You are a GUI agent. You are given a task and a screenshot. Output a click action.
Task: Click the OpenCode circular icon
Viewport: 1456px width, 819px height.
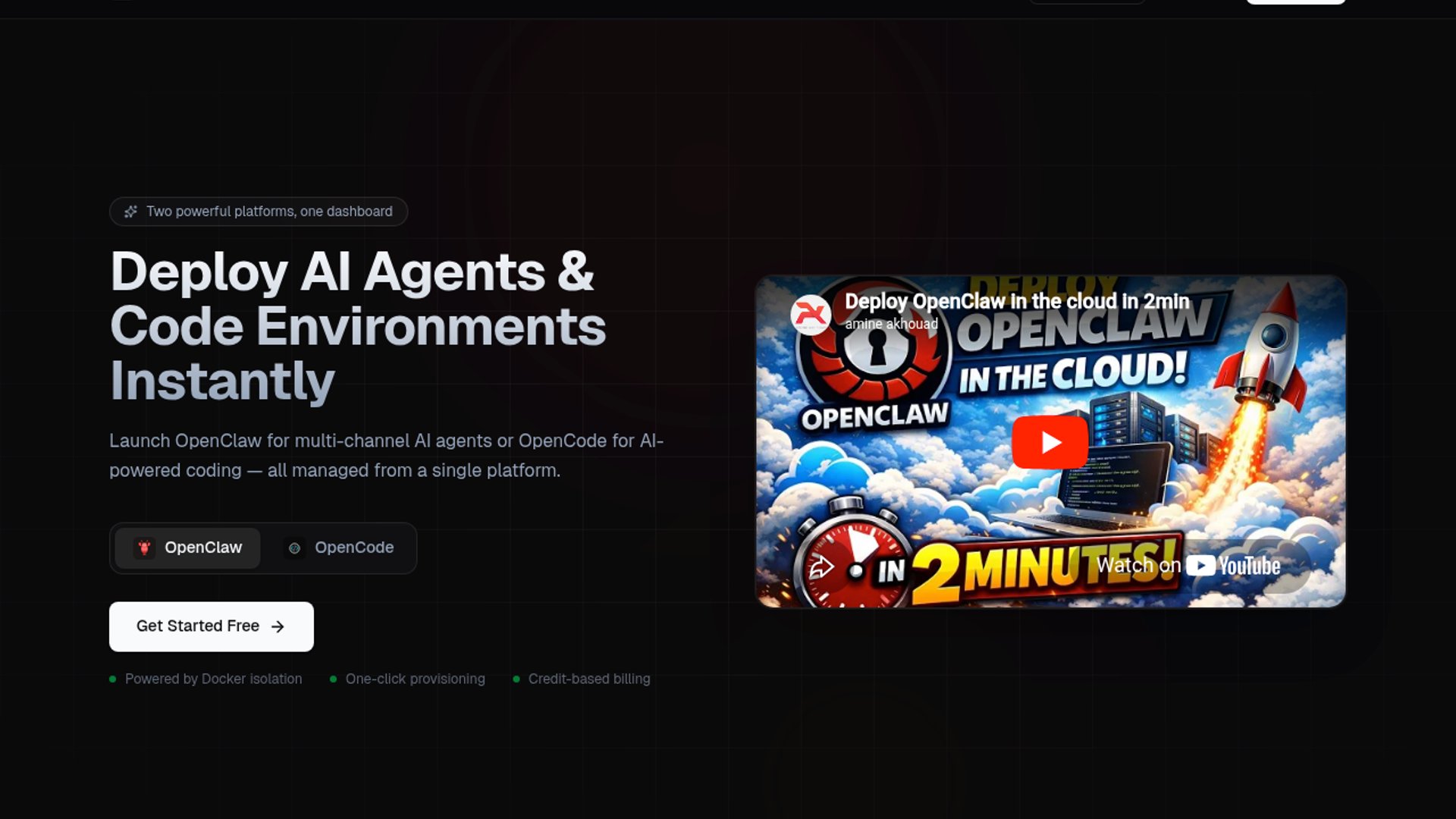[x=294, y=548]
